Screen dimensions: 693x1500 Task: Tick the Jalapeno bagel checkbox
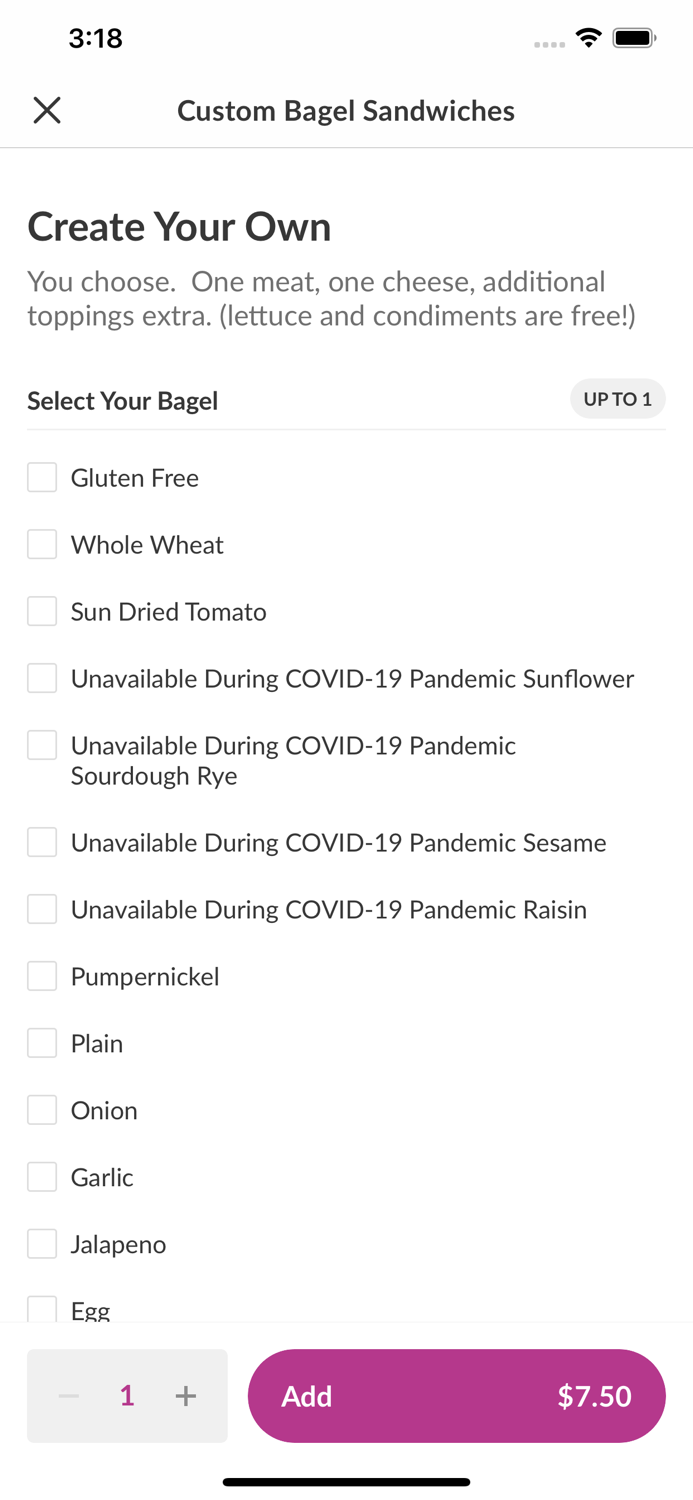pos(42,1245)
